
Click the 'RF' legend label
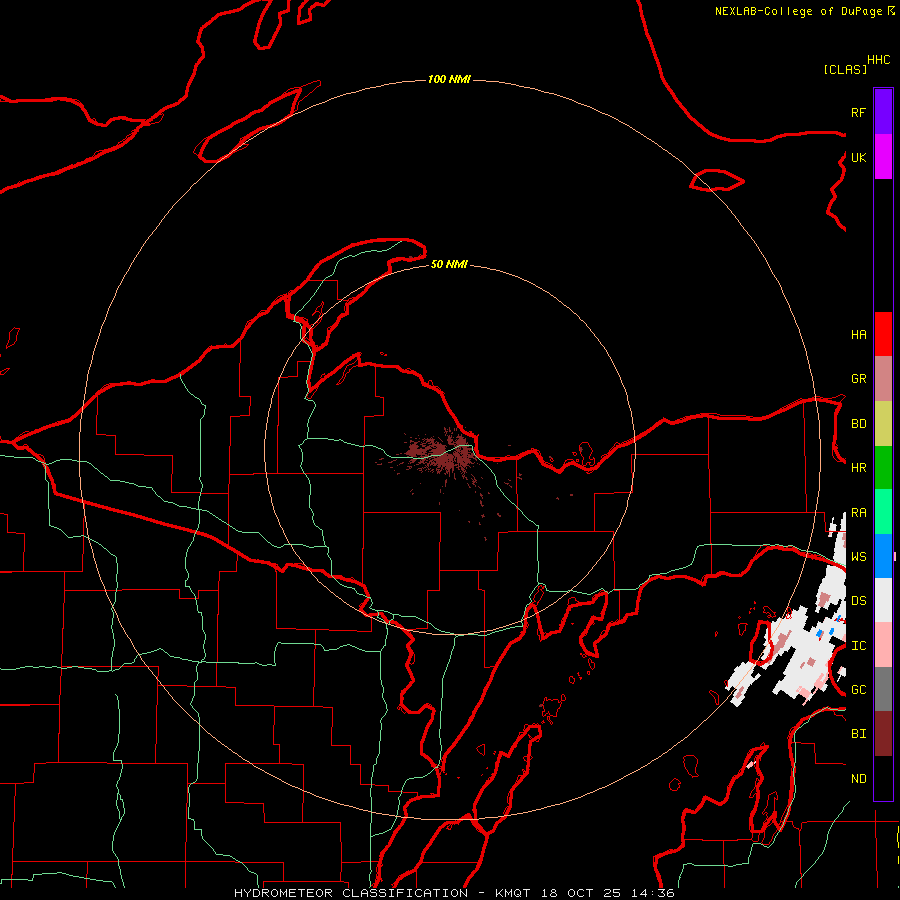coord(858,112)
